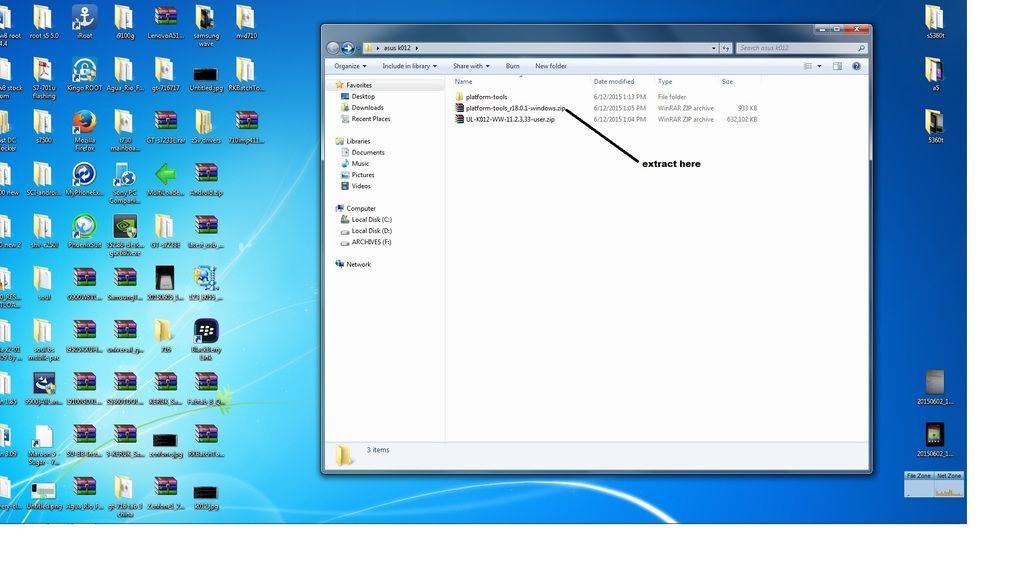Sort files by Date modified column

[x=613, y=82]
